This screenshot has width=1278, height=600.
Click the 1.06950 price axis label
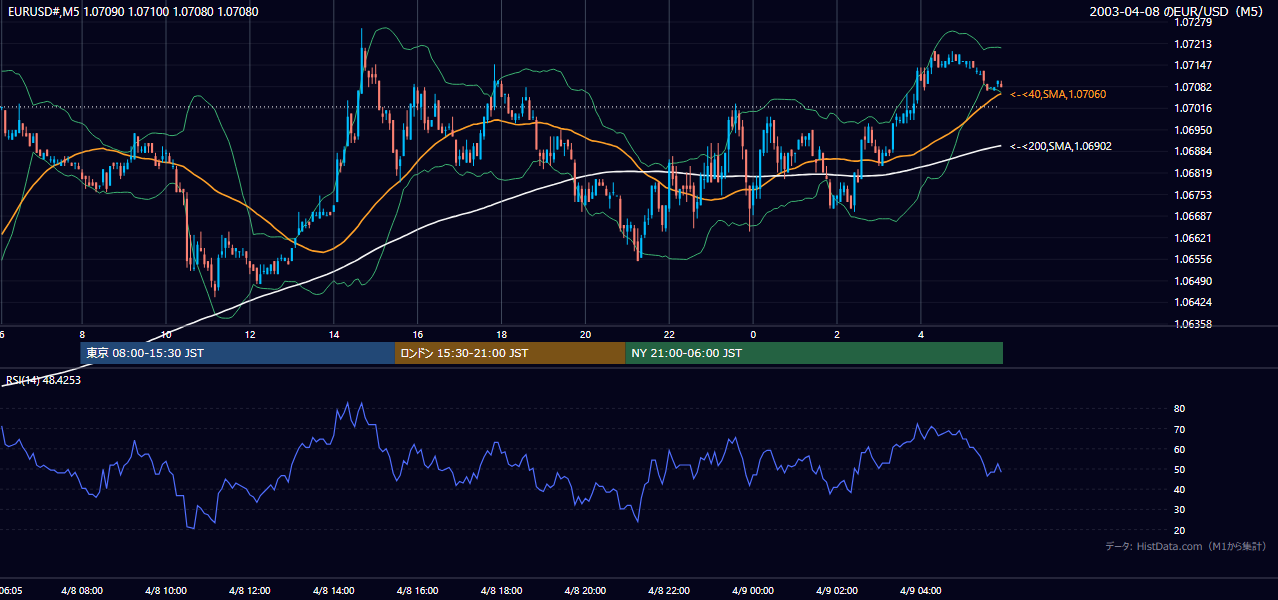tap(1193, 130)
